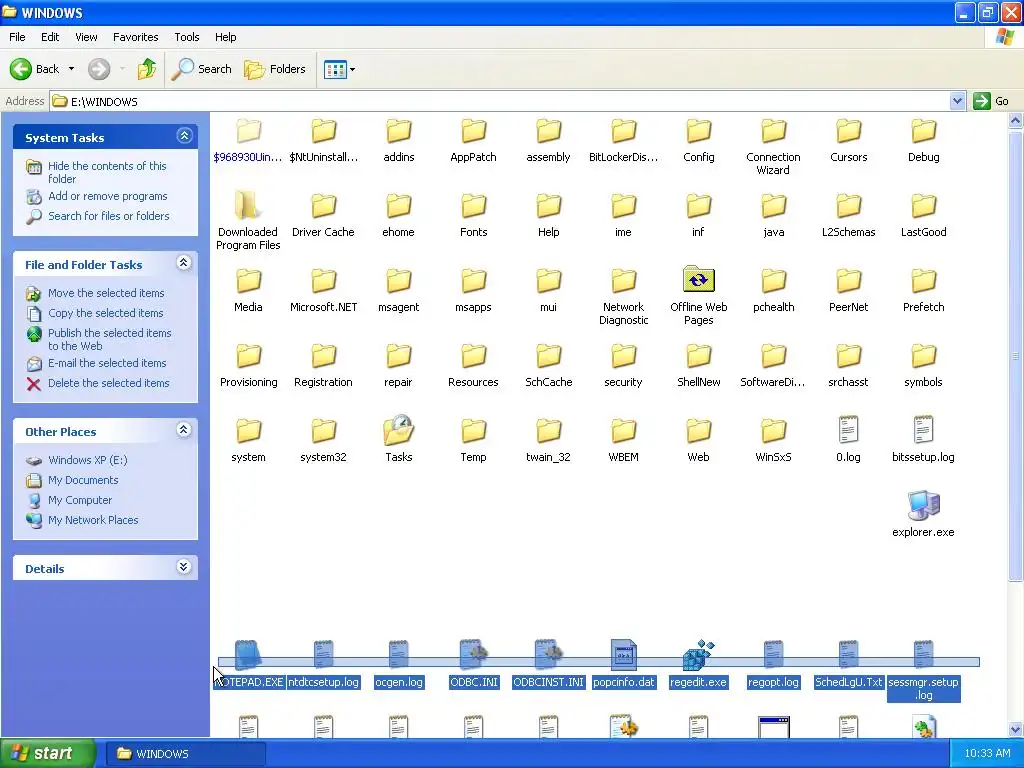The image size is (1024, 768).
Task: Click the Windows start button
Action: point(48,753)
